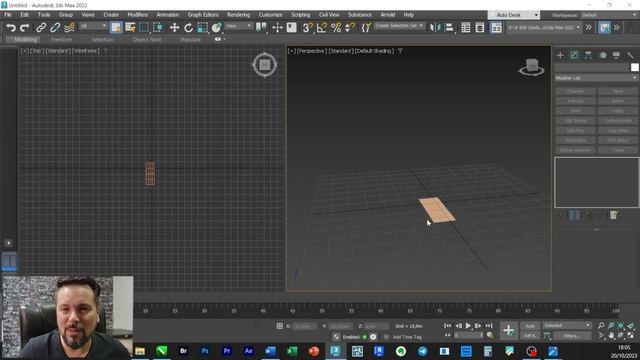Go to the start frame
The width and height of the screenshot is (640, 360).
[448, 326]
